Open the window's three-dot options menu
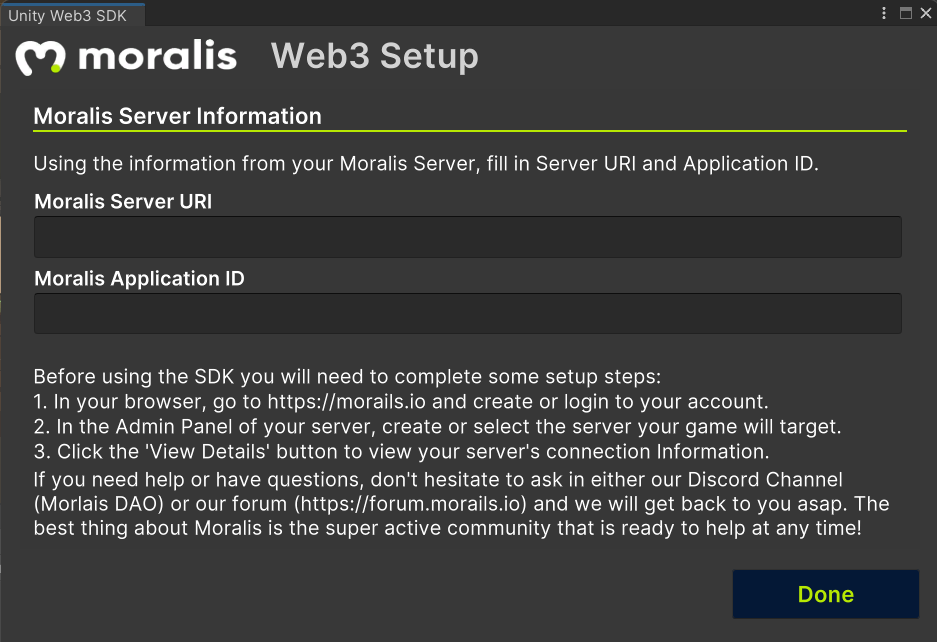Image resolution: width=937 pixels, height=642 pixels. [x=884, y=13]
